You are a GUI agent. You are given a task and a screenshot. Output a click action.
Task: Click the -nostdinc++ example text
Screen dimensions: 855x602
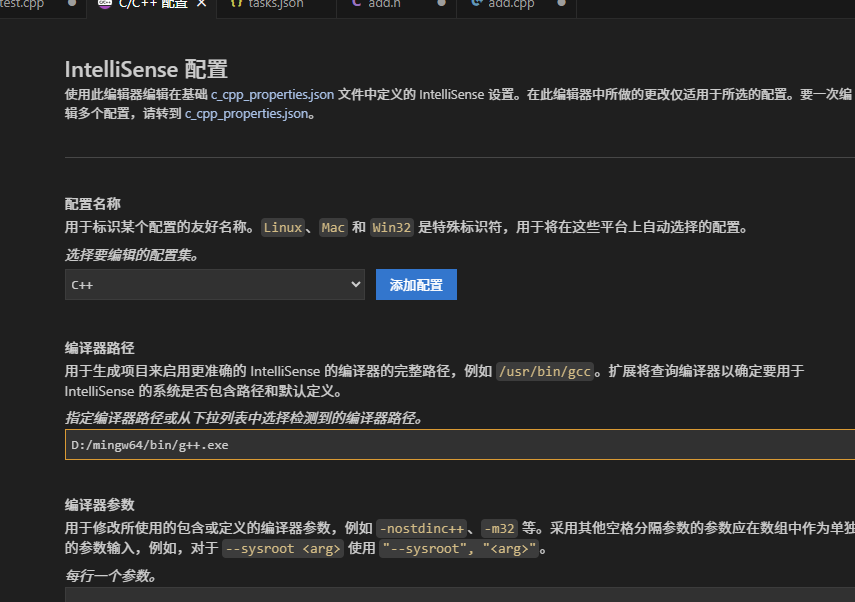click(x=422, y=529)
